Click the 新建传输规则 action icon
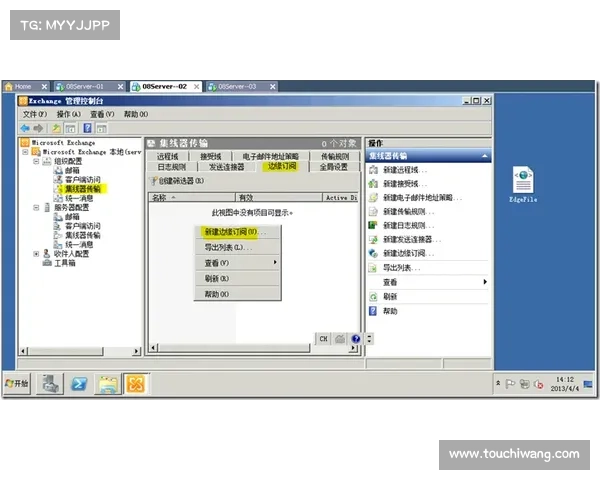600x480 pixels. 373,212
